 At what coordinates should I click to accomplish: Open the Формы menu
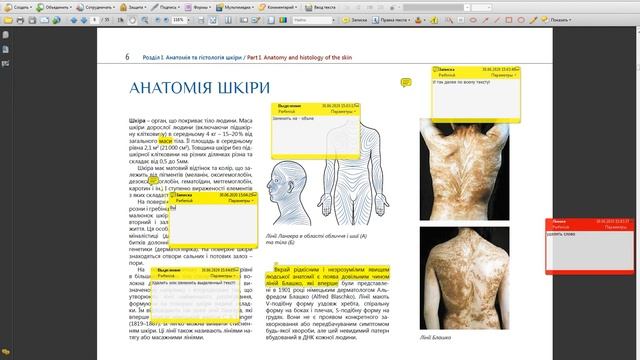point(198,7)
